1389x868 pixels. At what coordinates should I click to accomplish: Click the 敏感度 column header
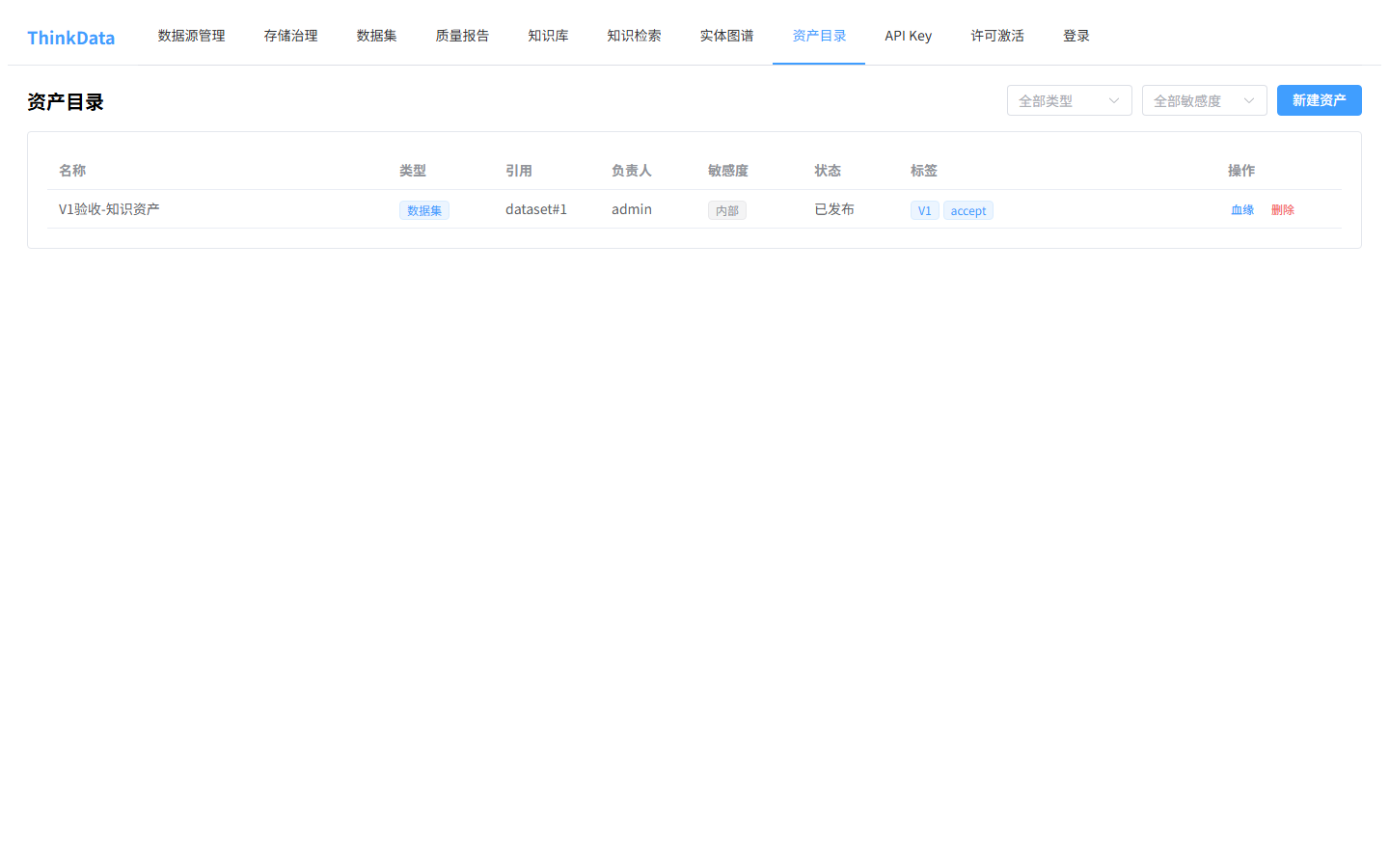click(728, 171)
